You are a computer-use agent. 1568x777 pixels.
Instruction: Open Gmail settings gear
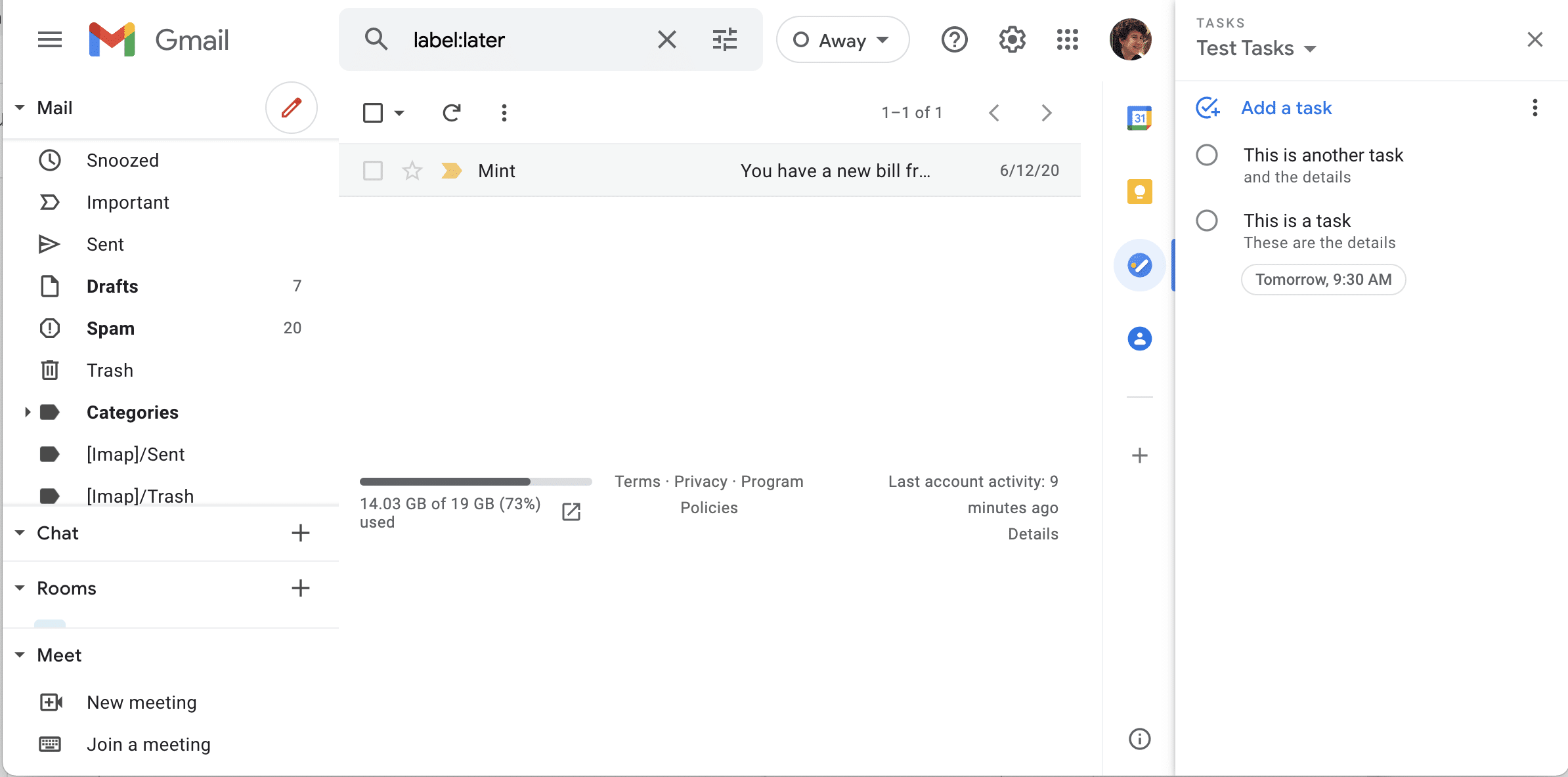click(1012, 40)
